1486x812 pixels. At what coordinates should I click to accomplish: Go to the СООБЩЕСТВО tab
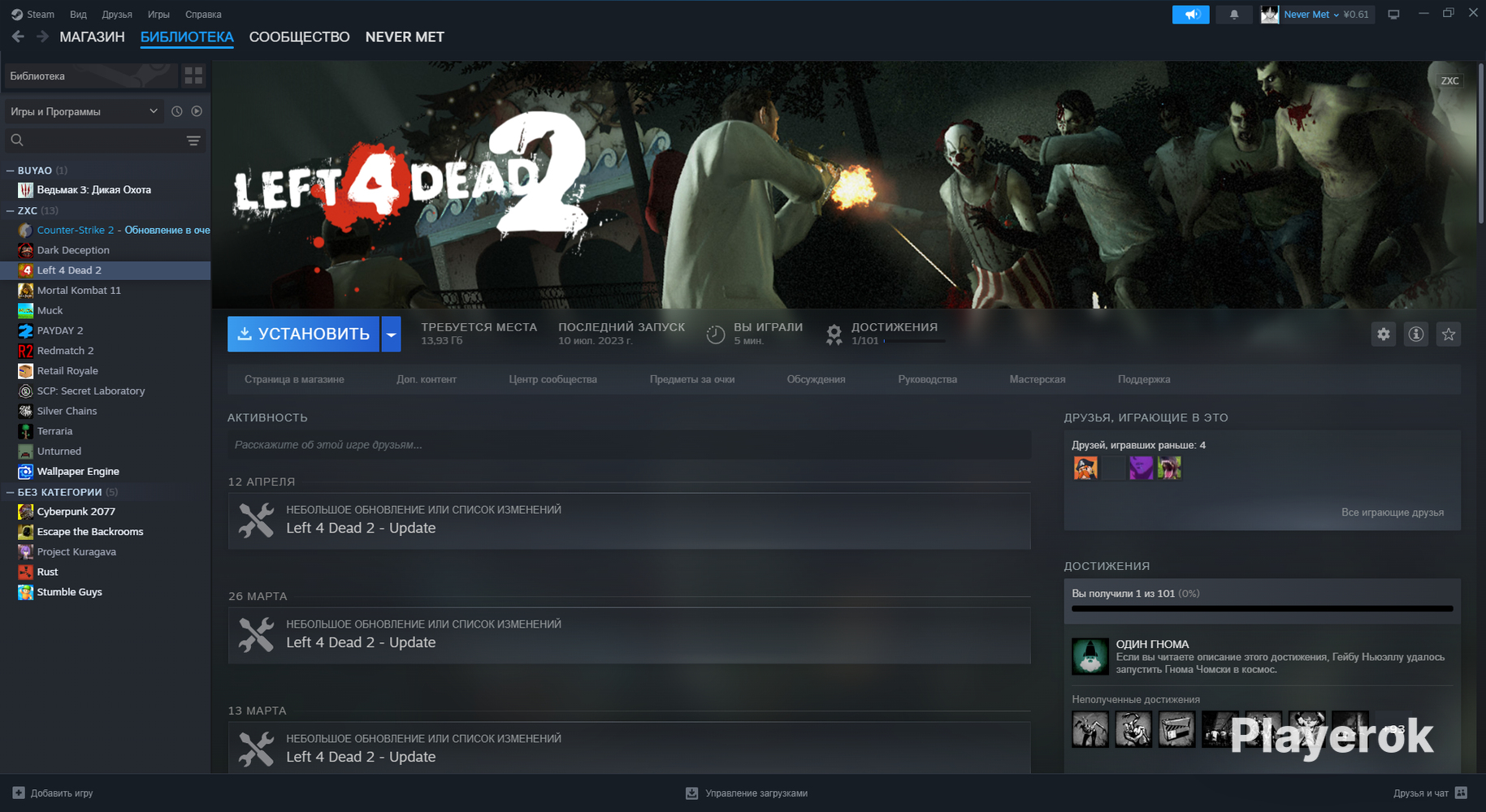[299, 37]
